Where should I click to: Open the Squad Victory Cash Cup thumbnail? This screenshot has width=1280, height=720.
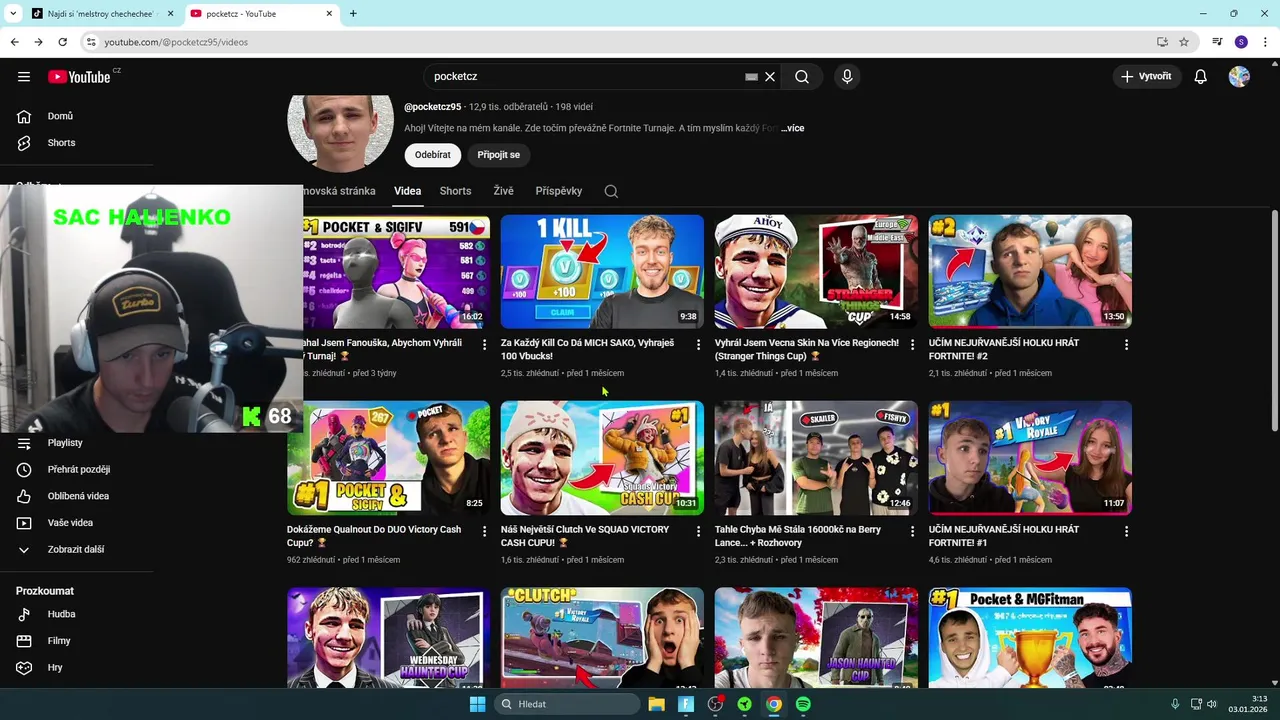602,458
